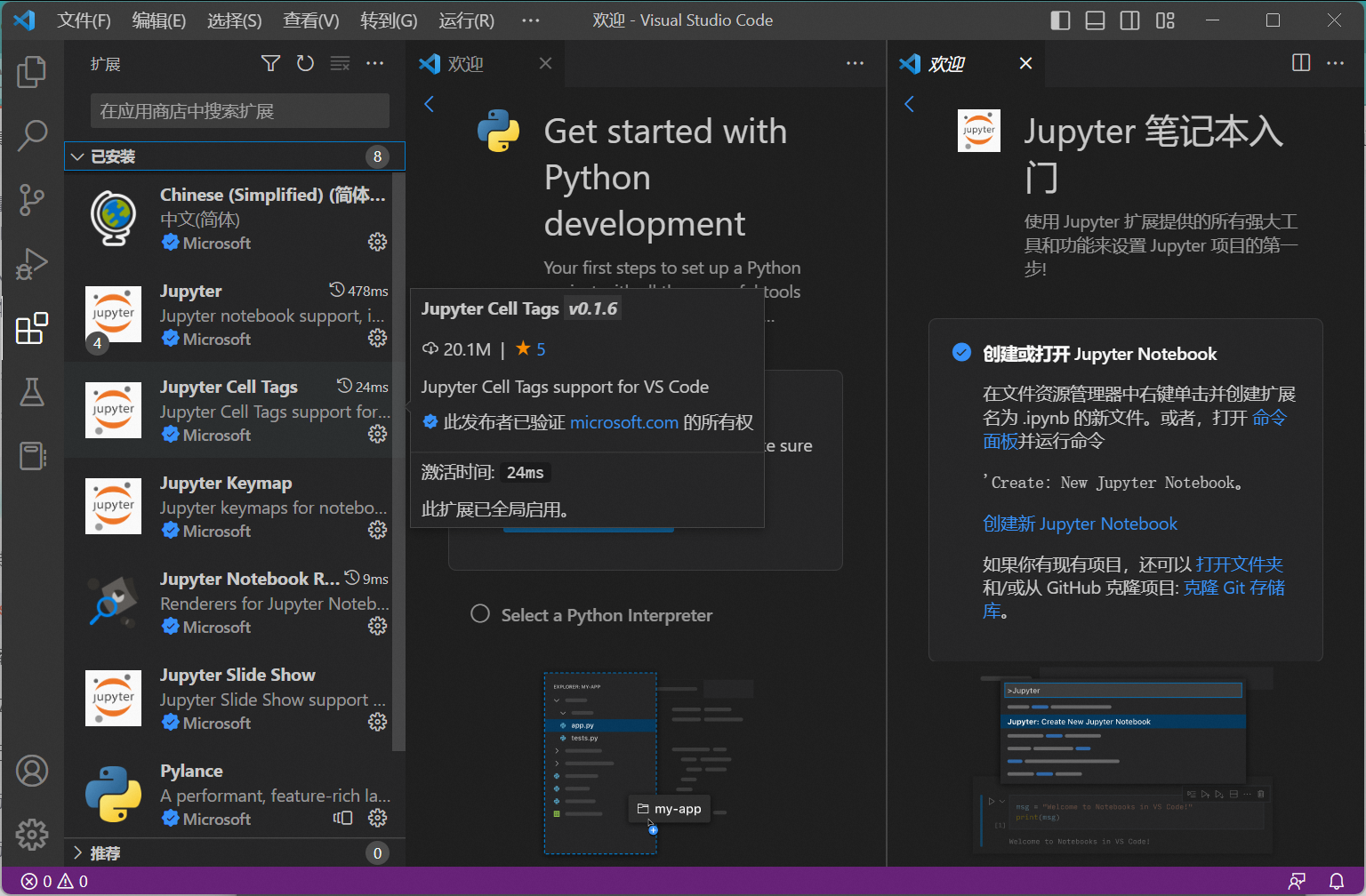Viewport: 1366px width, 896px height.
Task: Open the Search view in activity bar
Action: point(32,136)
